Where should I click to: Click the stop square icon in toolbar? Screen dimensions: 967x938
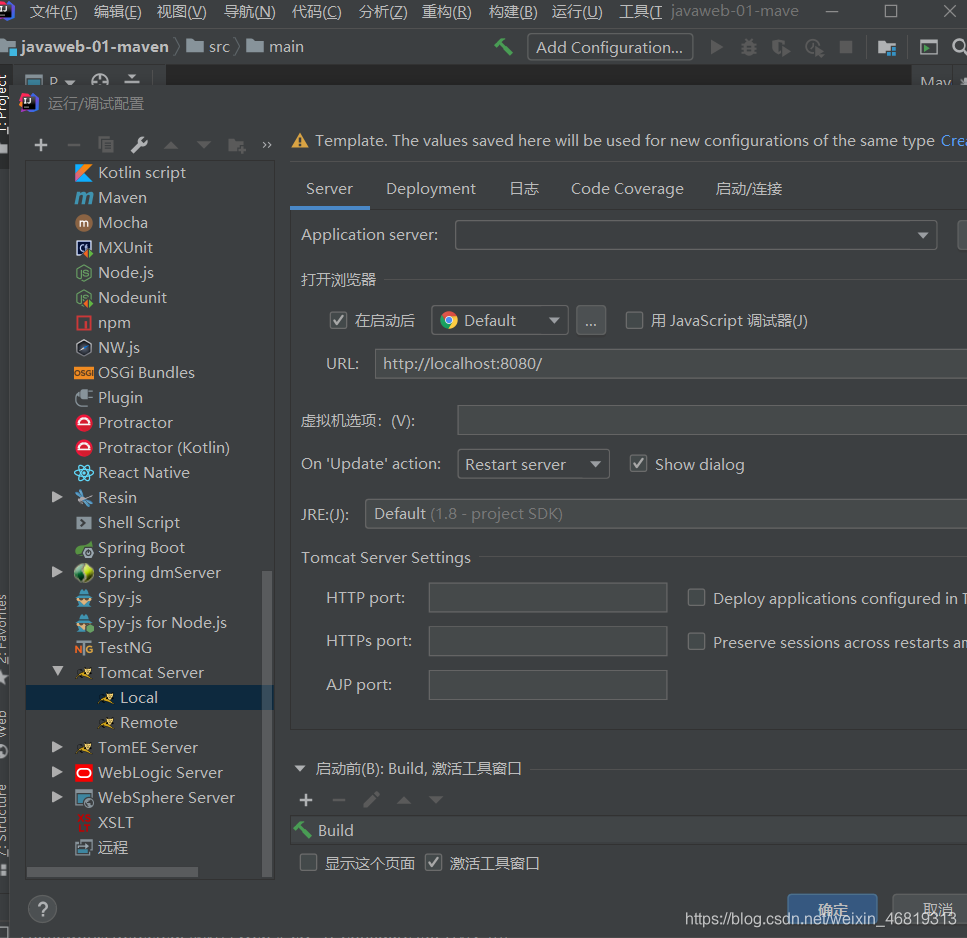(846, 47)
